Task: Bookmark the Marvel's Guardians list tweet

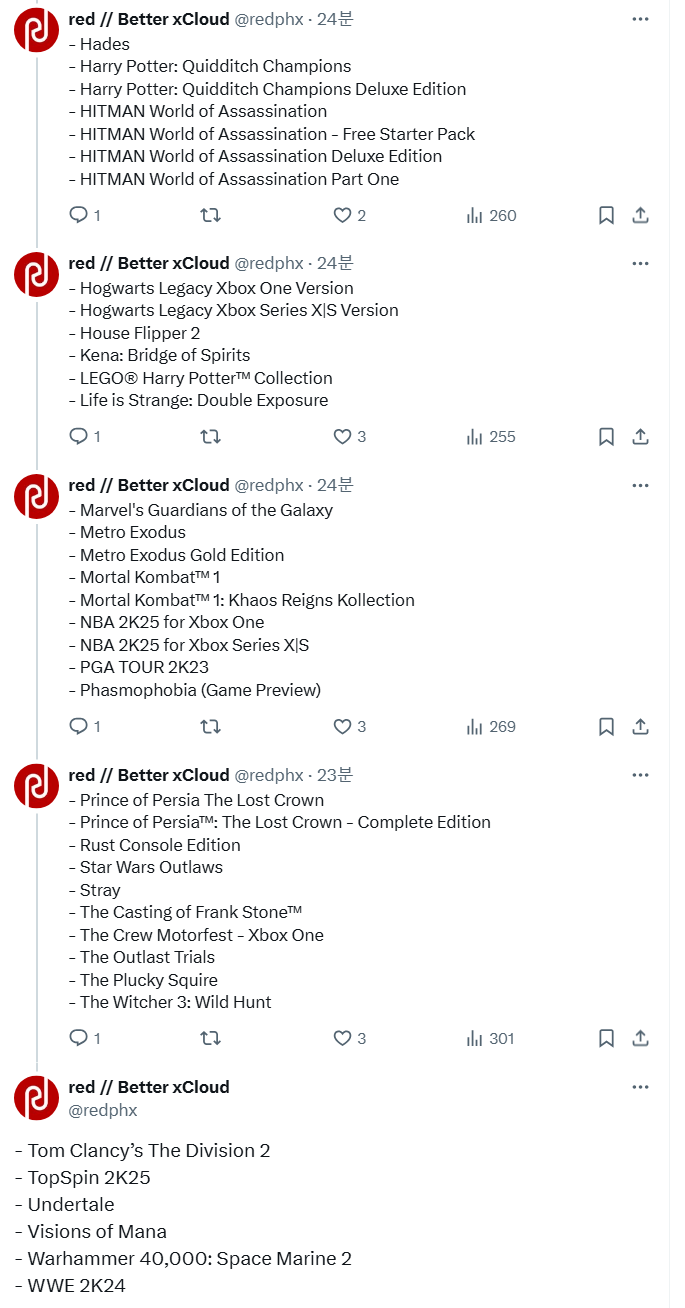Action: tap(606, 726)
